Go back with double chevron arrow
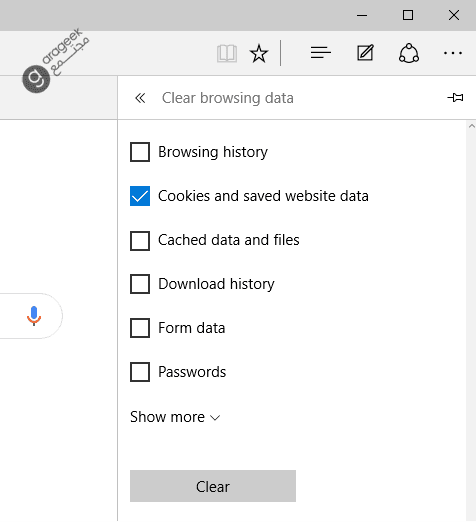Image resolution: width=476 pixels, height=522 pixels. pyautogui.click(x=140, y=98)
